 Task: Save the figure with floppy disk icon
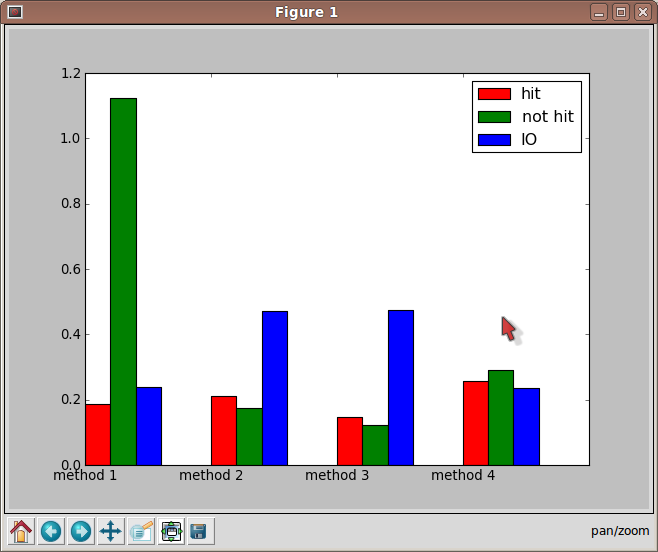pos(199,531)
